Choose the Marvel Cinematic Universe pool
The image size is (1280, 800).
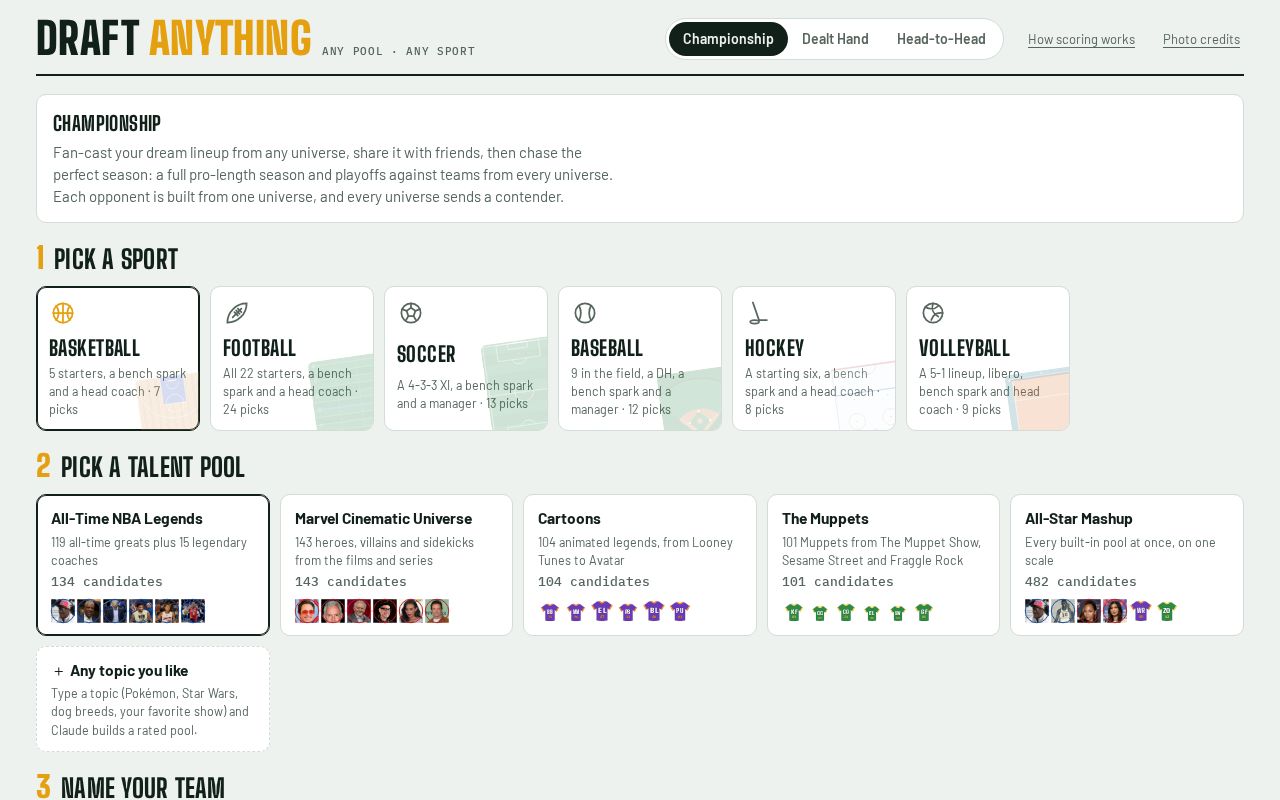point(396,565)
